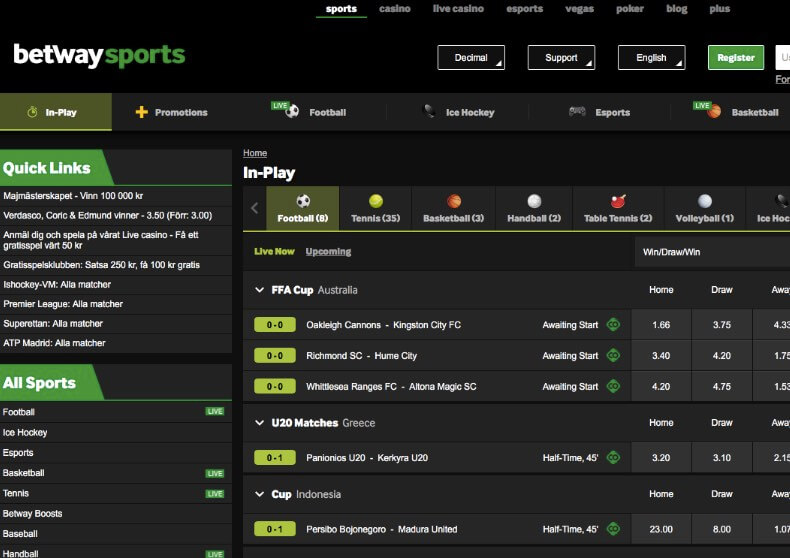Click the Basketball ball icon in top nav

pos(714,111)
